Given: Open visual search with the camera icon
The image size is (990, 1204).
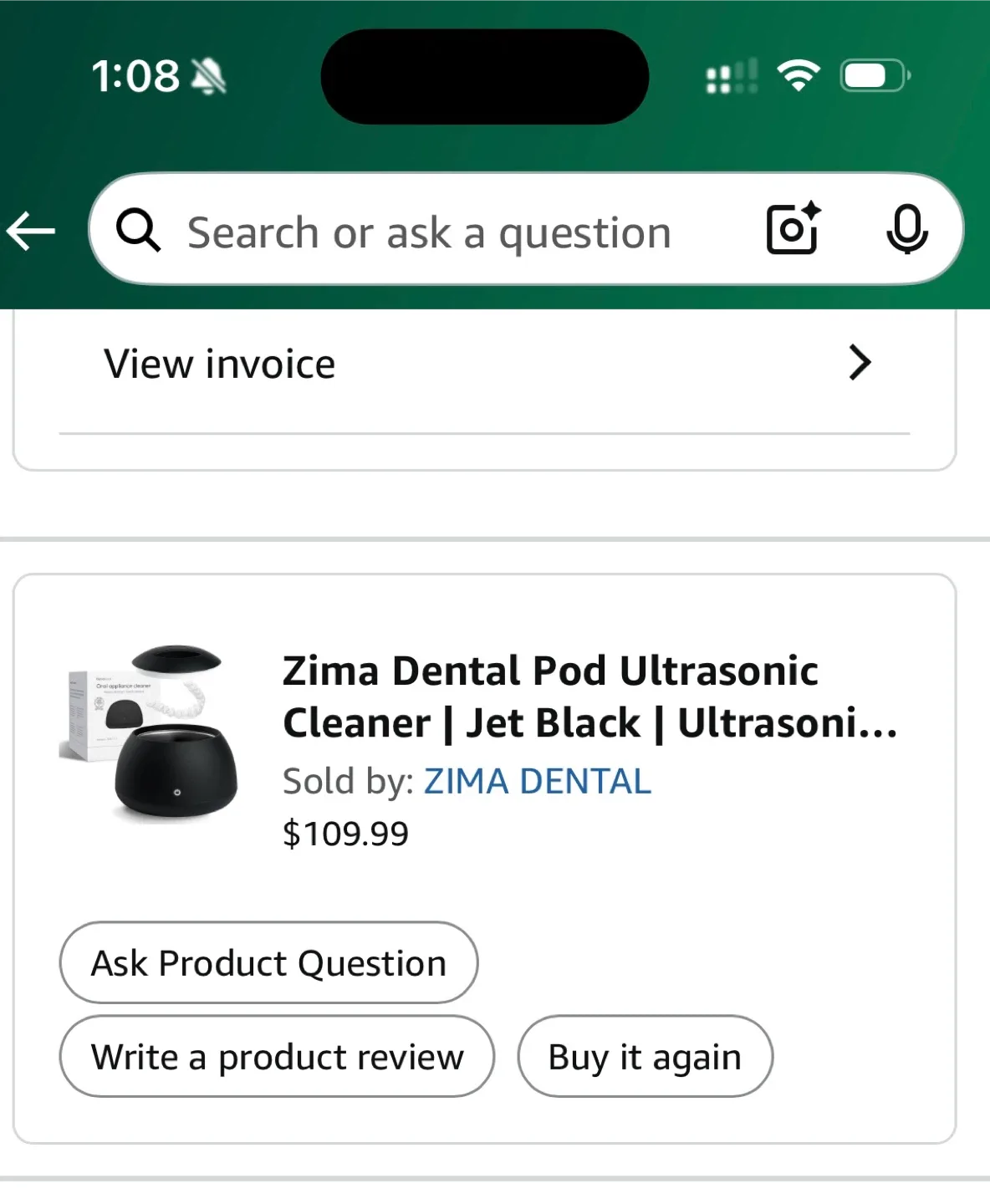Looking at the screenshot, I should tap(791, 229).
